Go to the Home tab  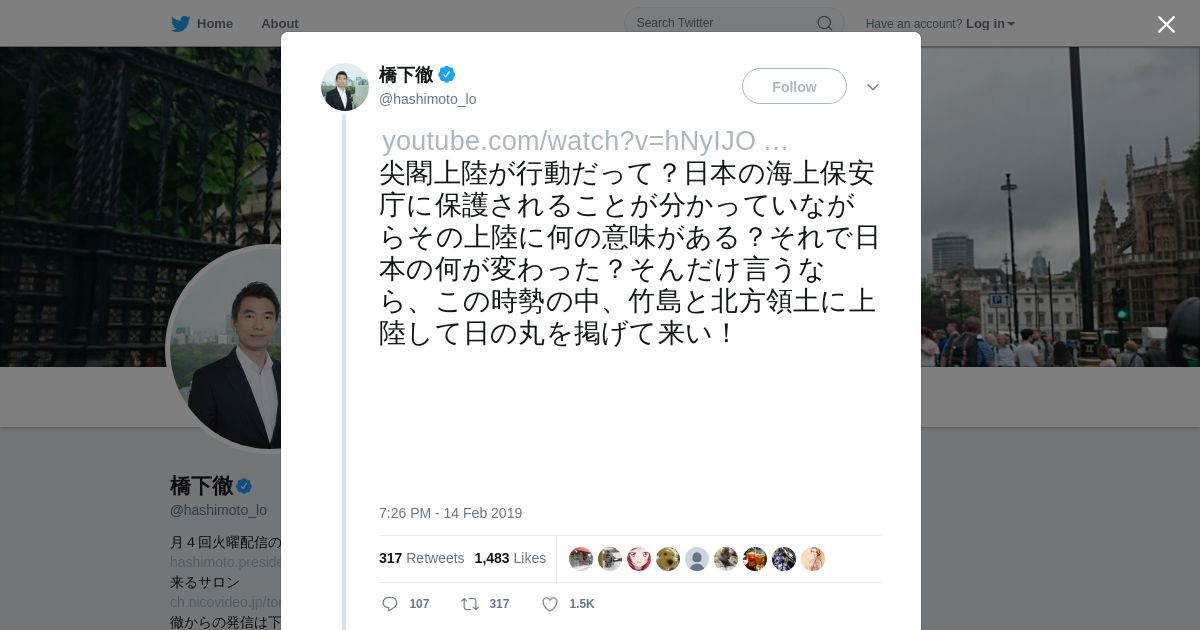[214, 23]
